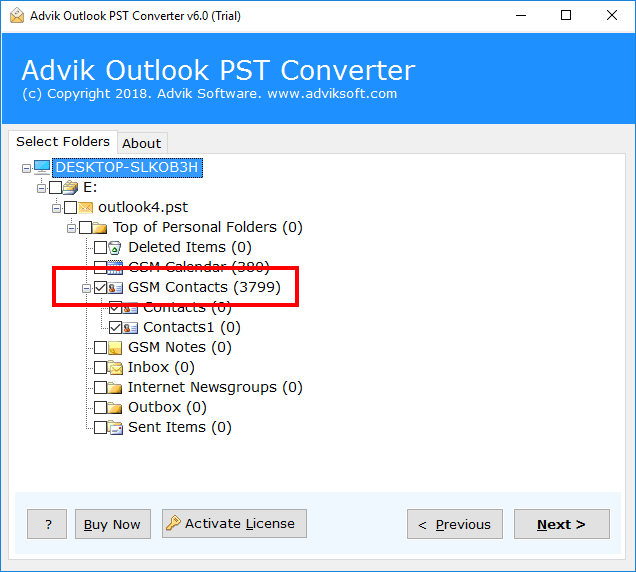Select the Inbox (0) label
This screenshot has width=636, height=572.
(x=161, y=367)
